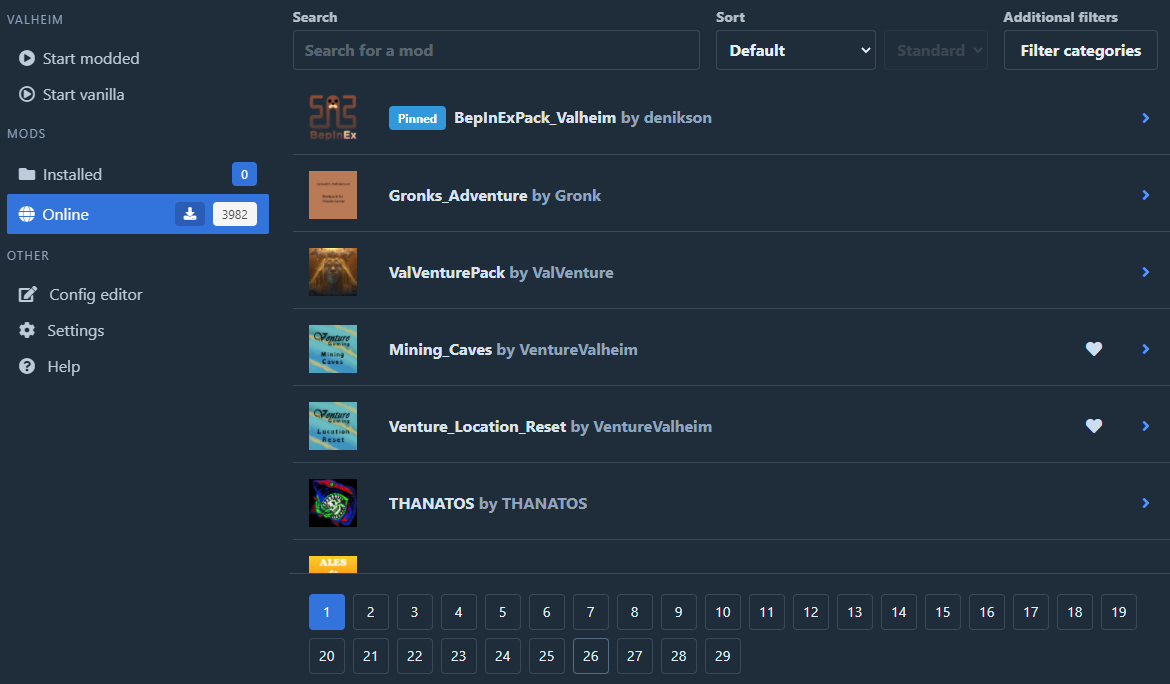Open the Online mods section
This screenshot has height=684, width=1170.
click(x=138, y=214)
